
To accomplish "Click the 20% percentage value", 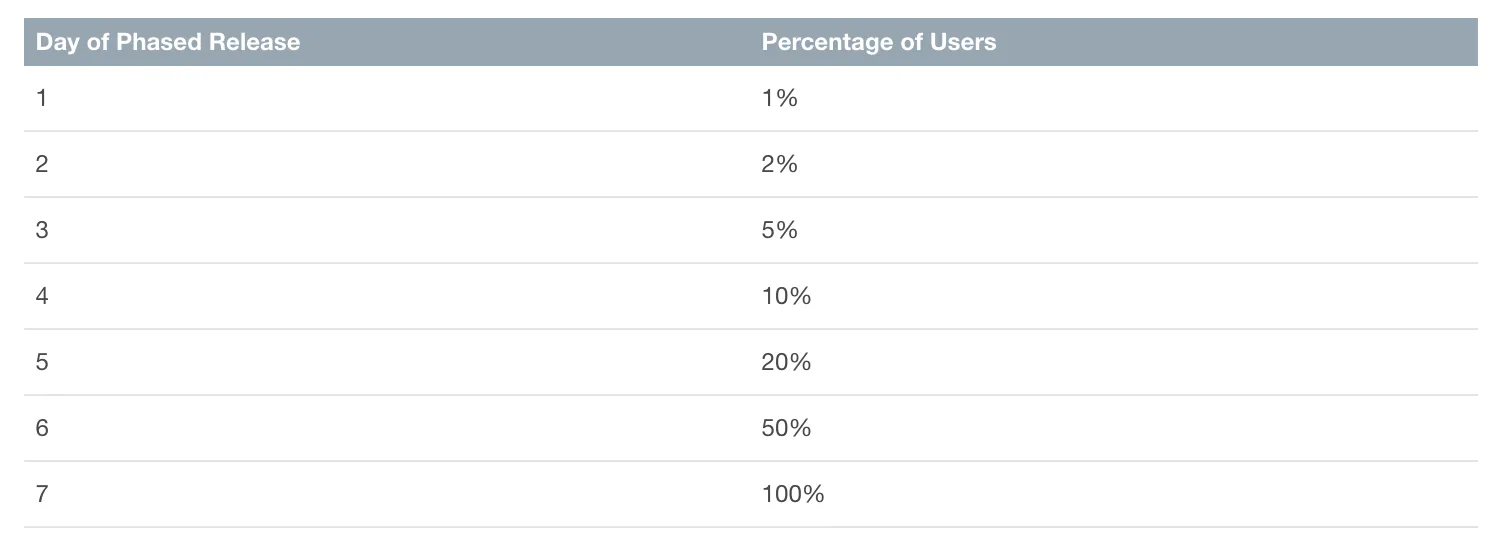I will click(x=785, y=362).
